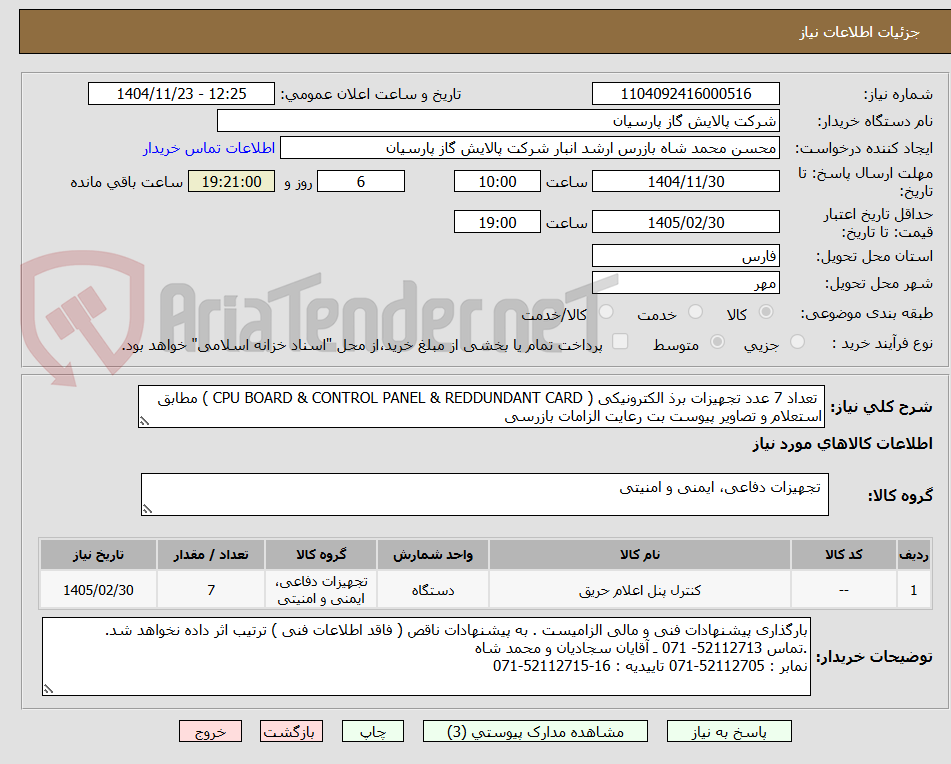Viewport: 951px width, 764px height.
Task: Click the واحد شمارش column header
Action: click(432, 555)
